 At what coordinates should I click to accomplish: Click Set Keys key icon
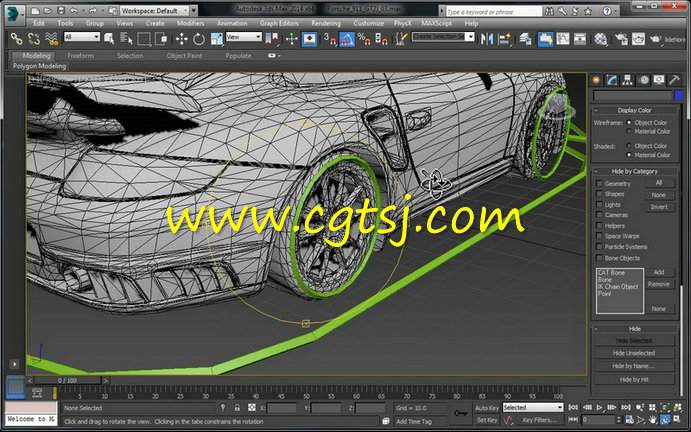(461, 413)
